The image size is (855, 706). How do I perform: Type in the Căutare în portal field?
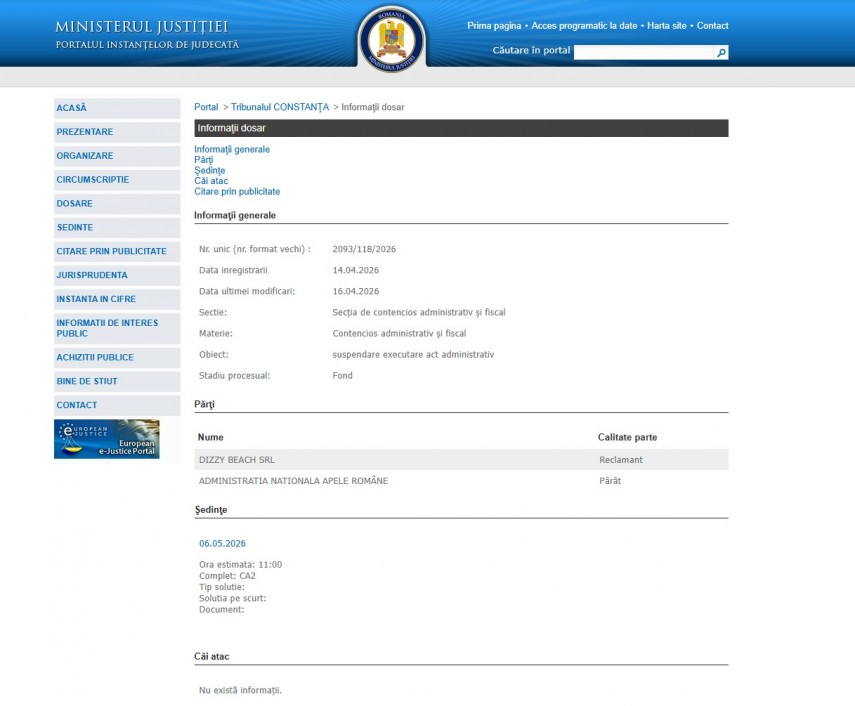643,52
